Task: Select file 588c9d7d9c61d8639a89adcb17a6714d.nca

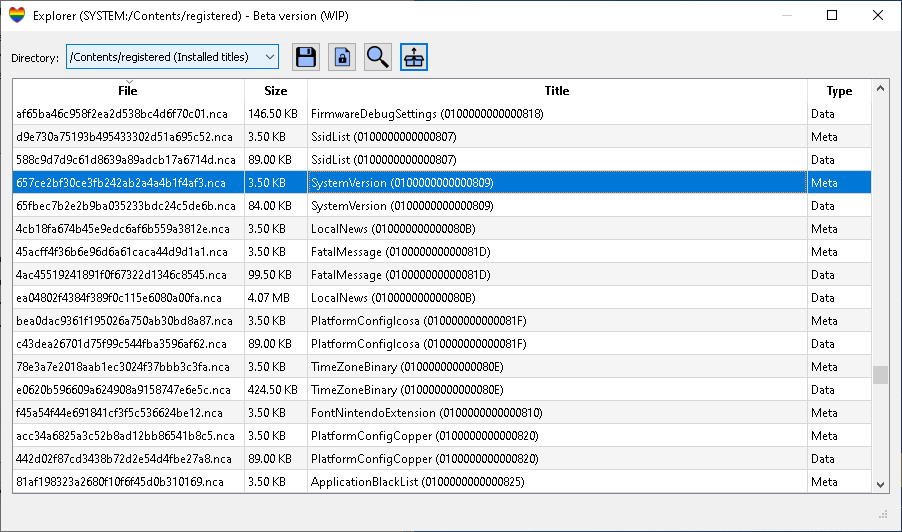Action: click(126, 160)
